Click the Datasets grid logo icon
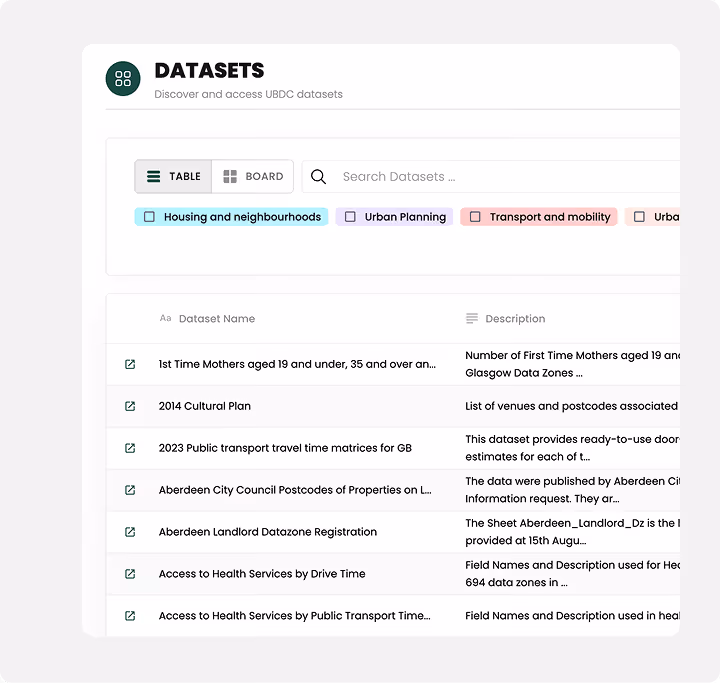 click(123, 79)
